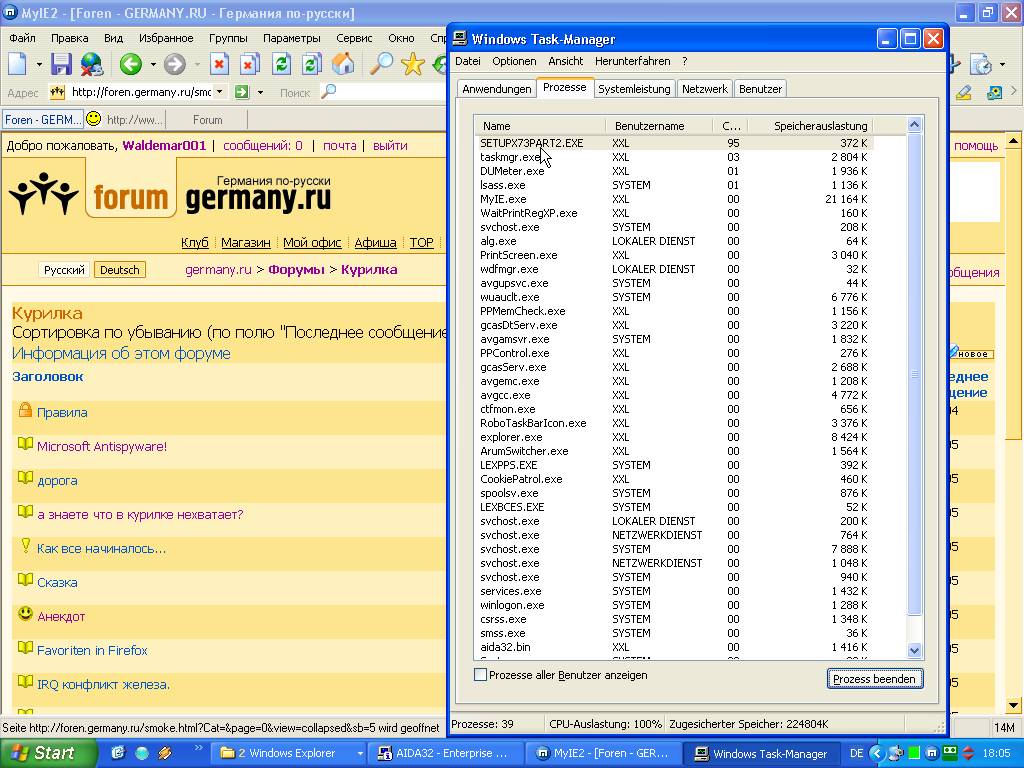Click the 'Prozess beenden' button
This screenshot has height=768, width=1024.
tap(874, 679)
